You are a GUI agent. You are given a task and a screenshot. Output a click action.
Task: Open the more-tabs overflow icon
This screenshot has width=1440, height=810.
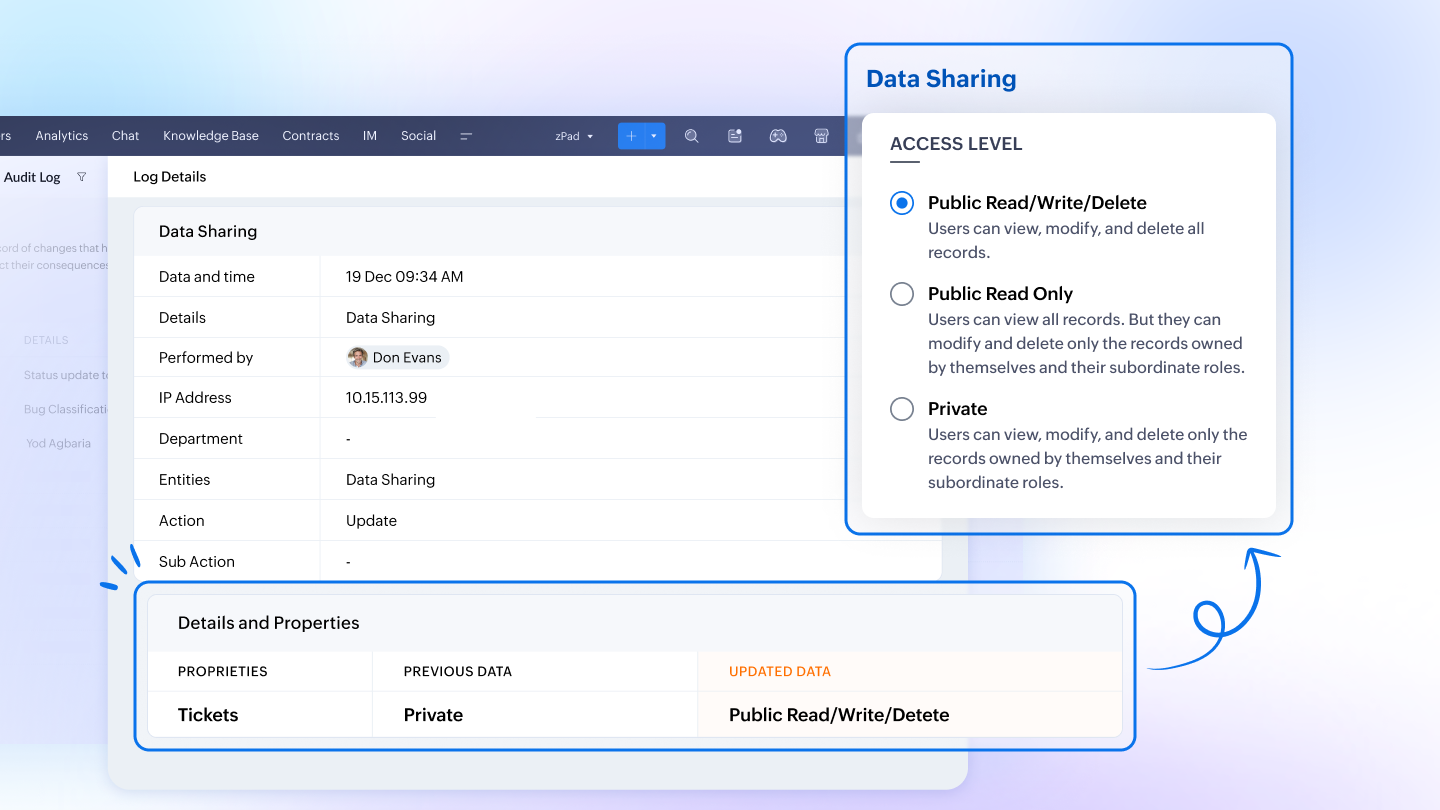466,136
